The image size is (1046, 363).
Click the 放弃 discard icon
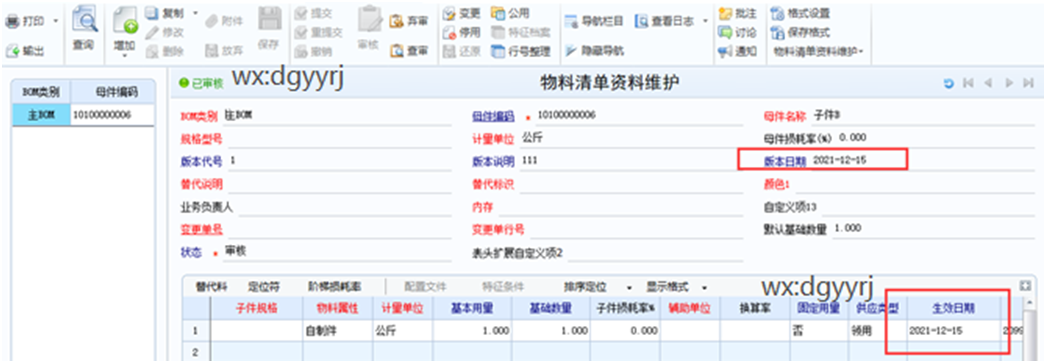coord(211,51)
